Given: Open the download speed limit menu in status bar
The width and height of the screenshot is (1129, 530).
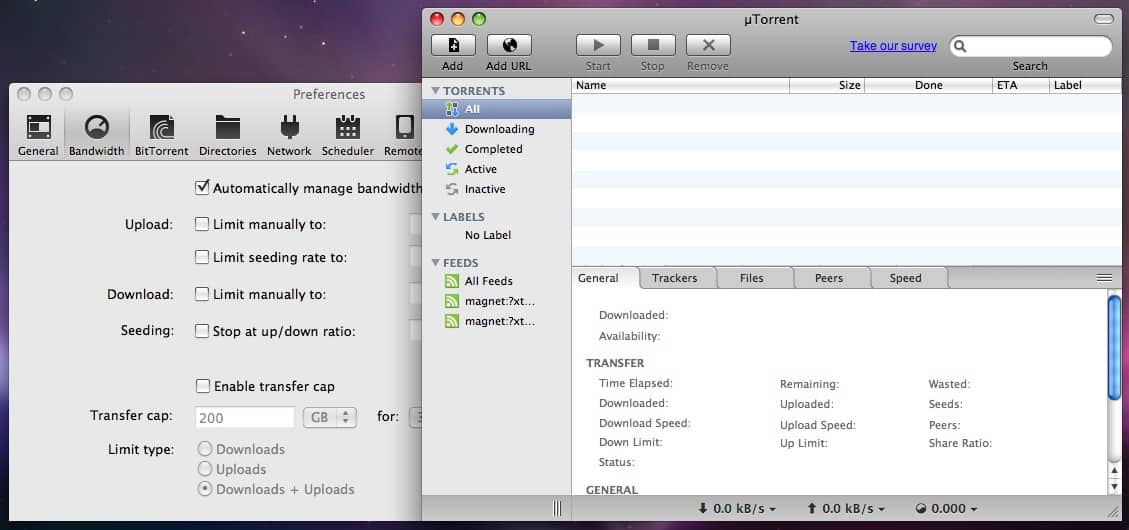Looking at the screenshot, I should click(737, 508).
